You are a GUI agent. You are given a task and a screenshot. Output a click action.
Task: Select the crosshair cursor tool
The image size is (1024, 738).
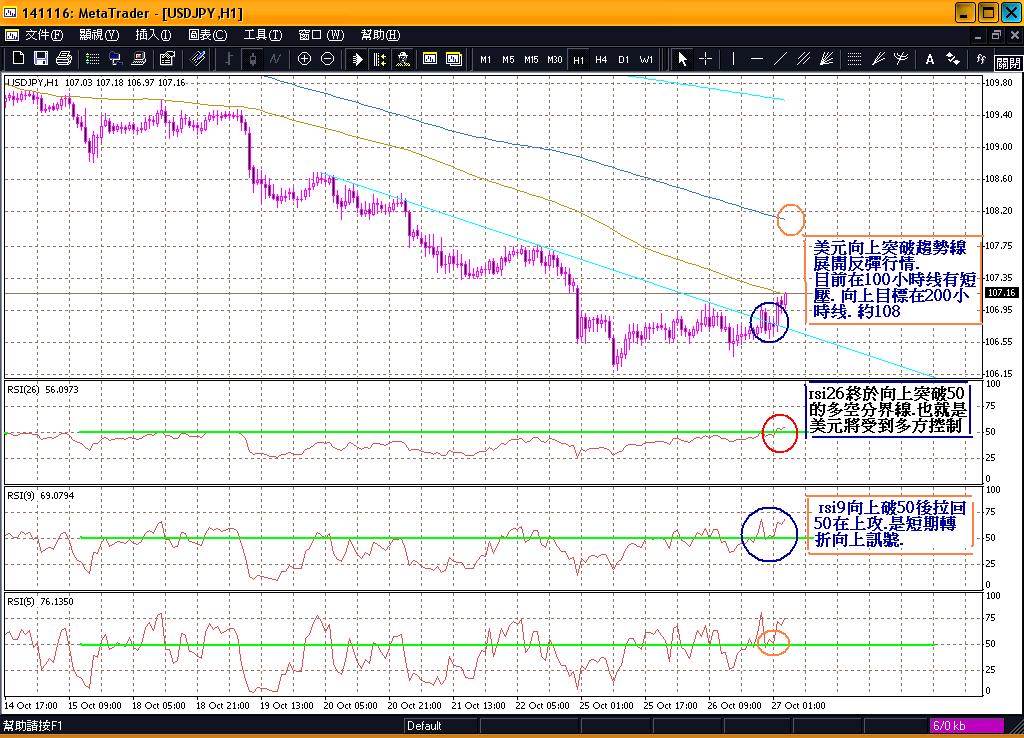[x=705, y=59]
